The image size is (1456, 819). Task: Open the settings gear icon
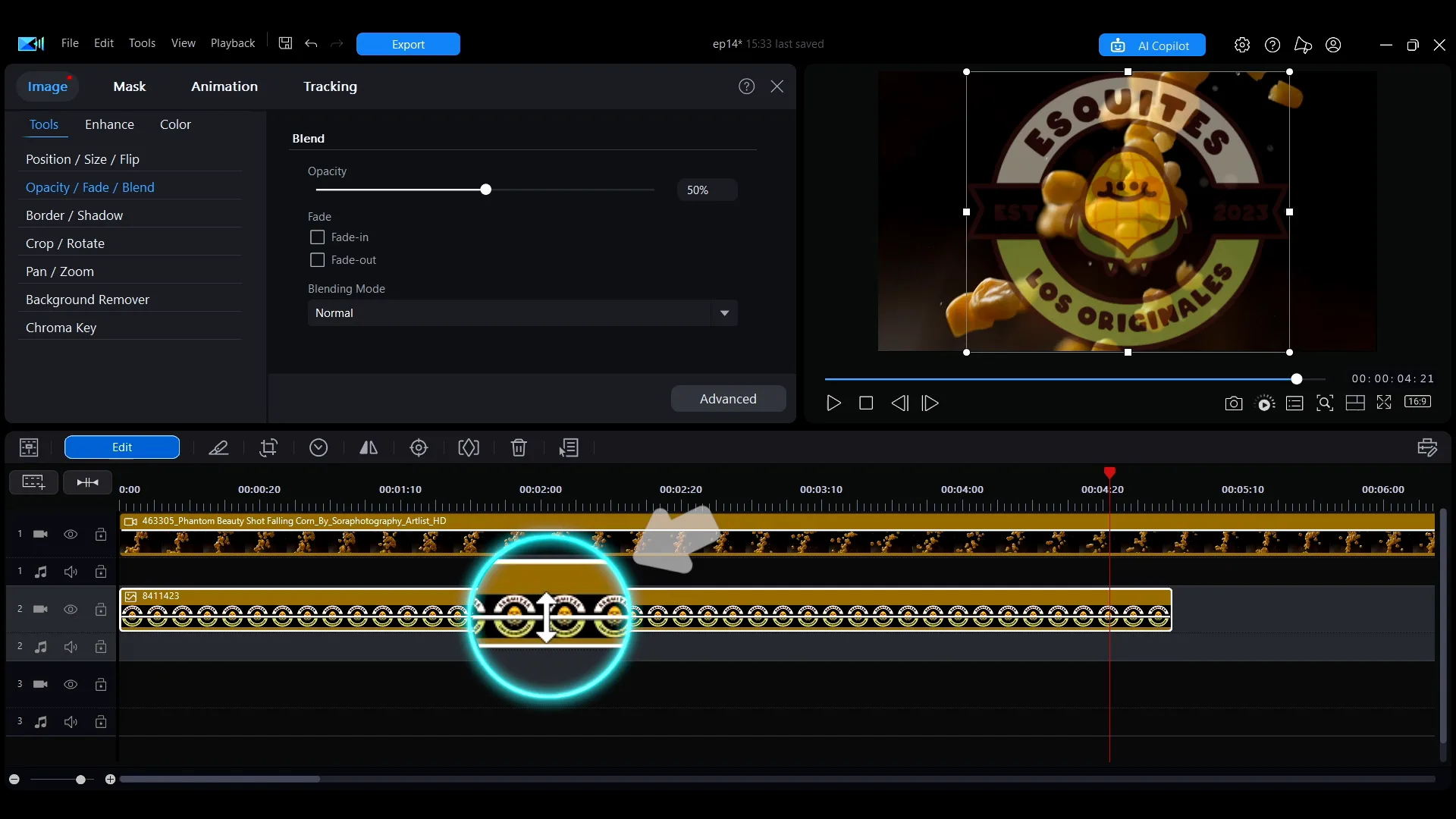1242,45
